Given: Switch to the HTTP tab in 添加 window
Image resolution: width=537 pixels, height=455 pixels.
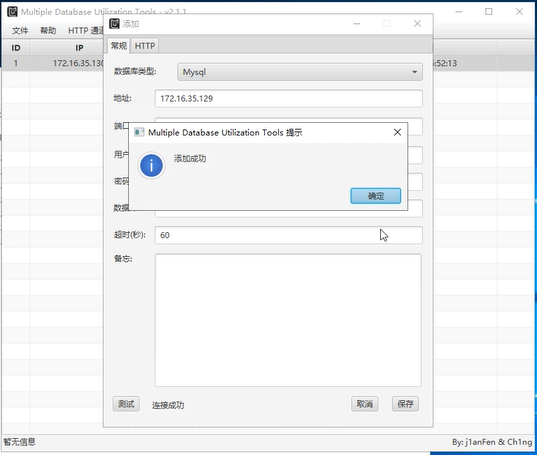Looking at the screenshot, I should point(145,46).
